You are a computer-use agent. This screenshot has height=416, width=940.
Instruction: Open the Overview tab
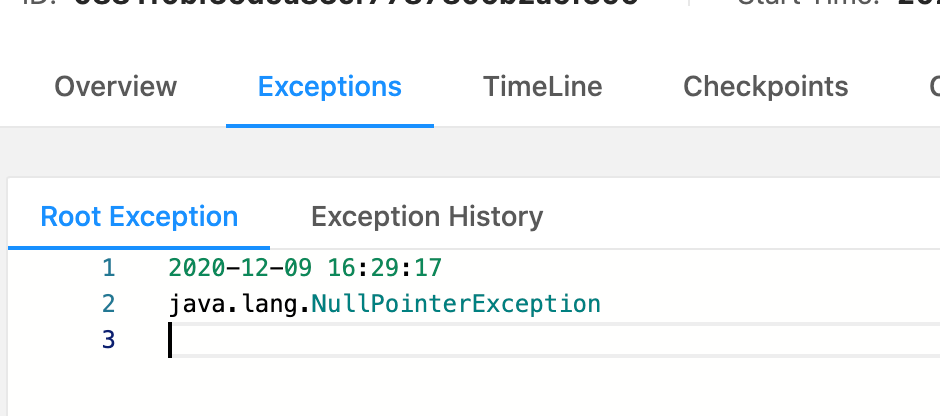(115, 87)
